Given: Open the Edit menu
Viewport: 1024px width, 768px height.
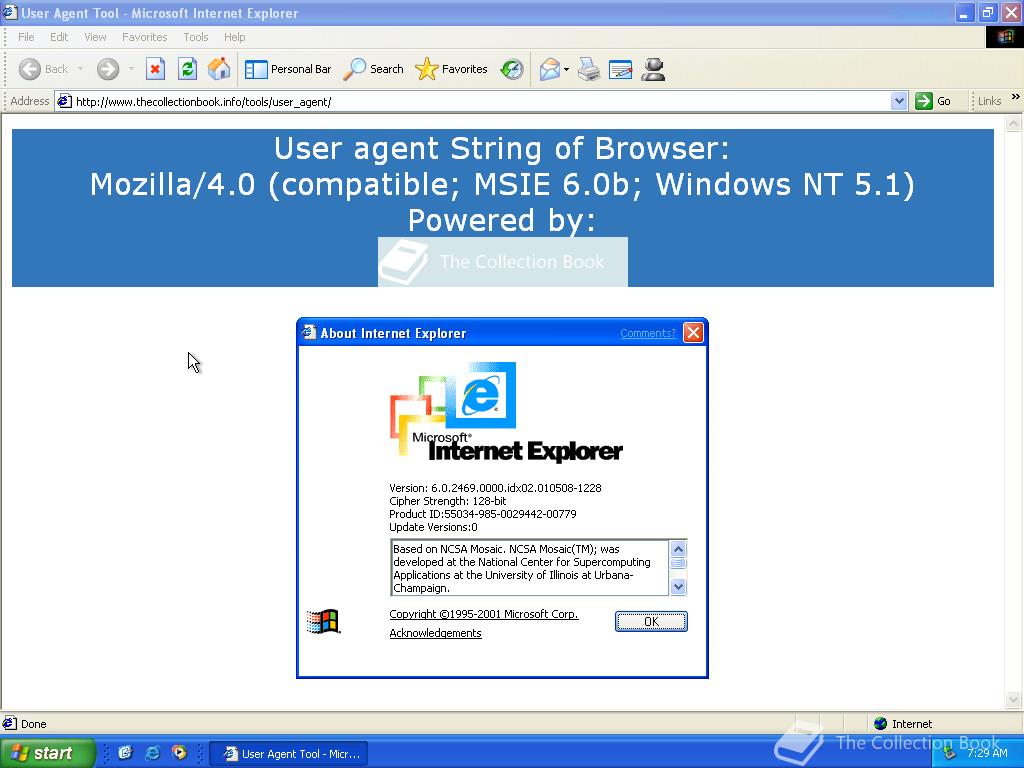Looking at the screenshot, I should (59, 37).
